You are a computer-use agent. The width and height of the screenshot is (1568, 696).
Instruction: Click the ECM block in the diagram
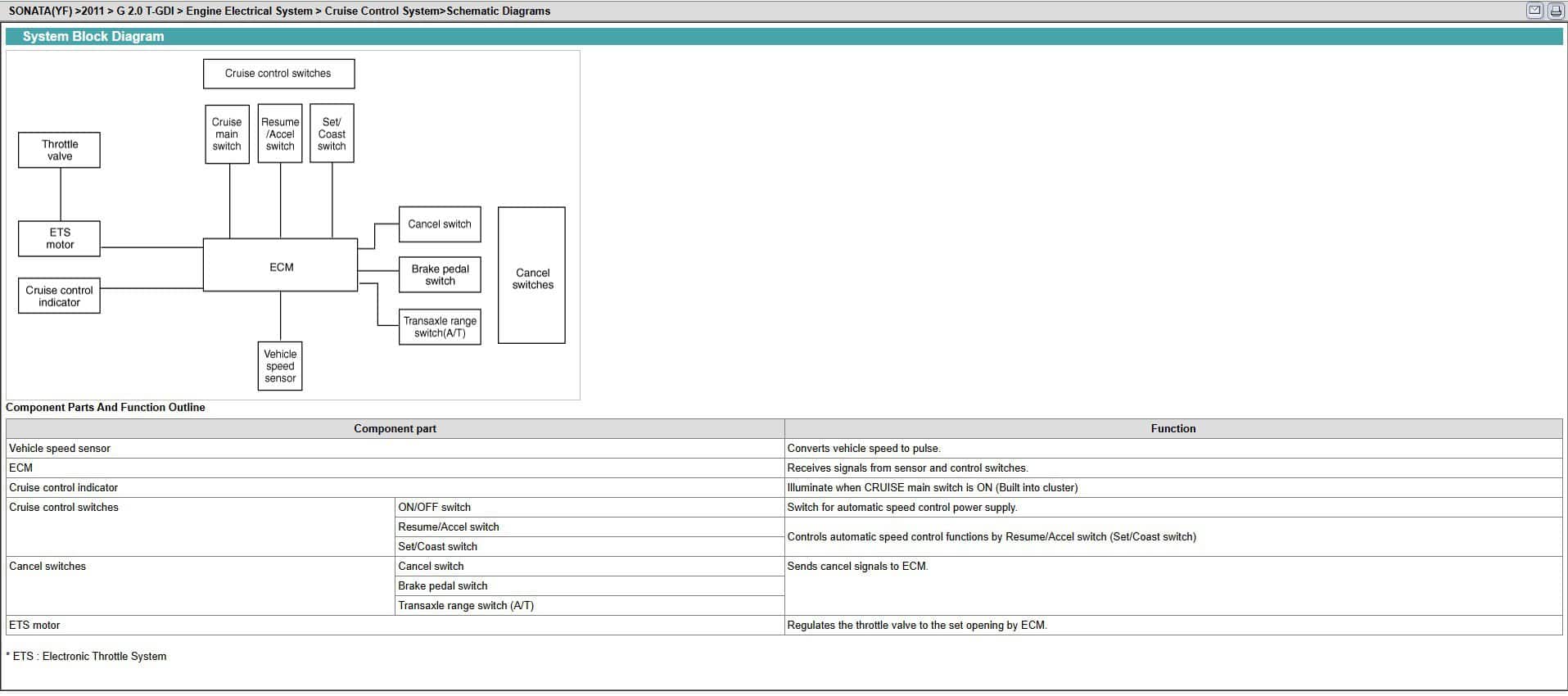point(280,265)
